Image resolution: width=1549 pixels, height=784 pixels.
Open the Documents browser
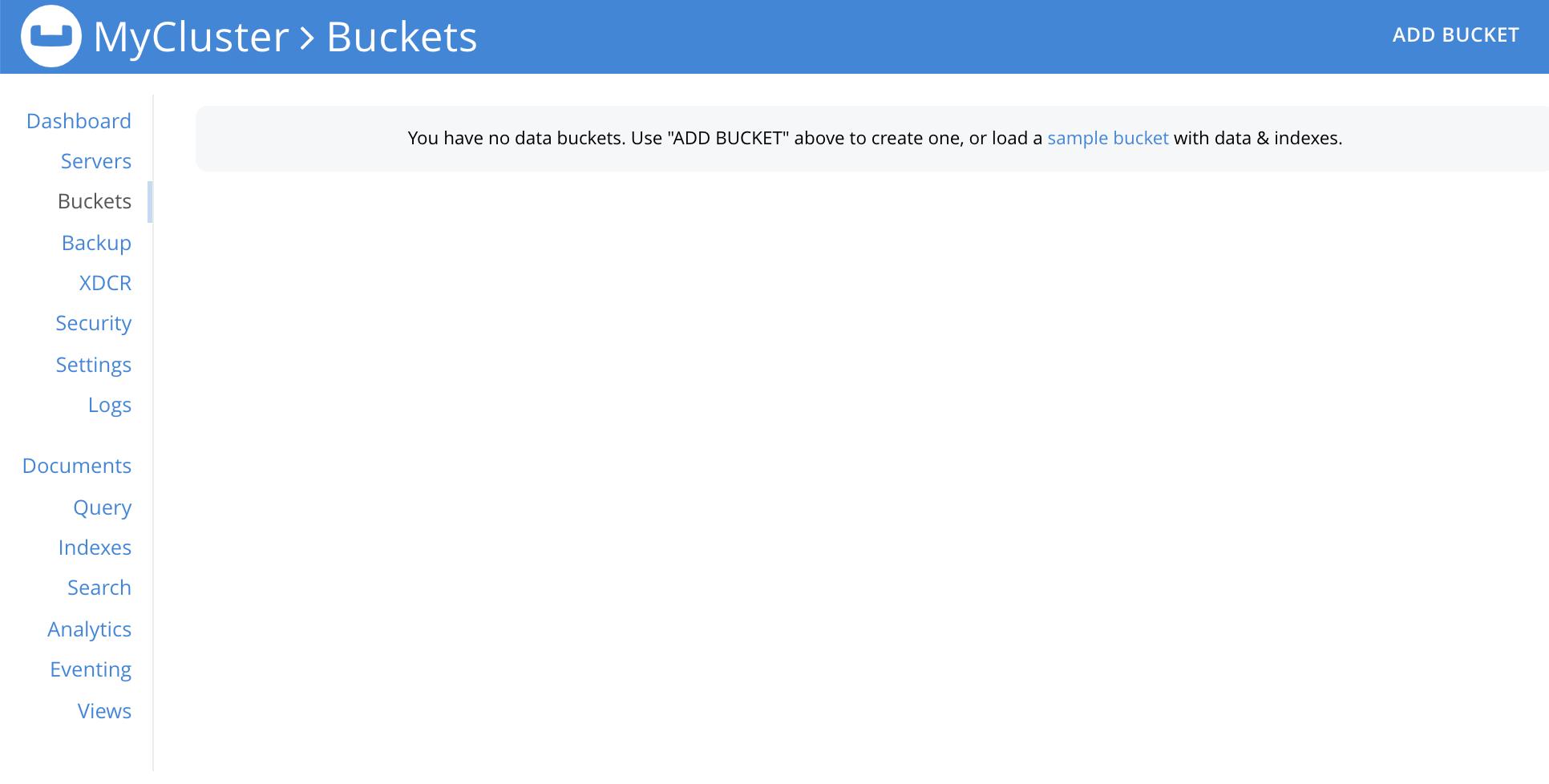tap(76, 465)
